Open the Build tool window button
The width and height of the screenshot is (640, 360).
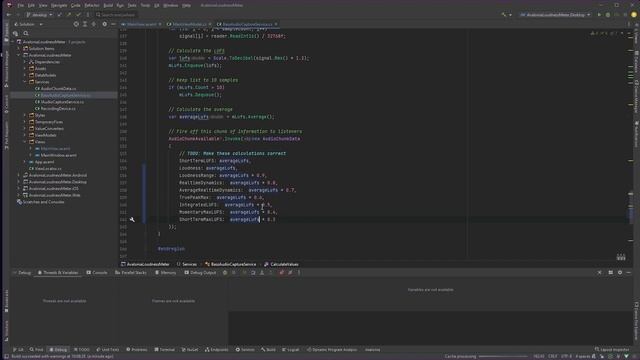268,350
